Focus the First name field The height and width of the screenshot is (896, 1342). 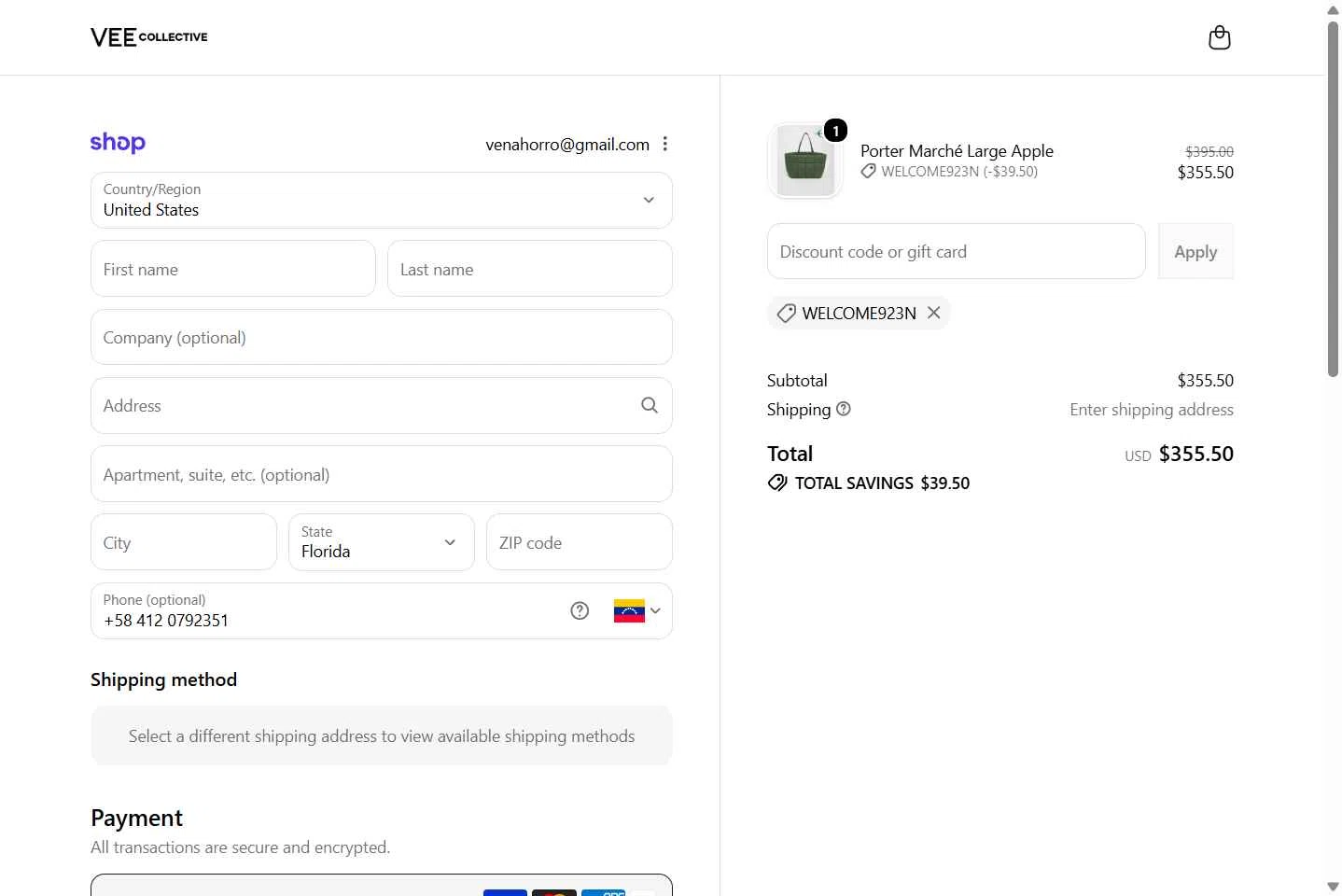[x=233, y=269]
